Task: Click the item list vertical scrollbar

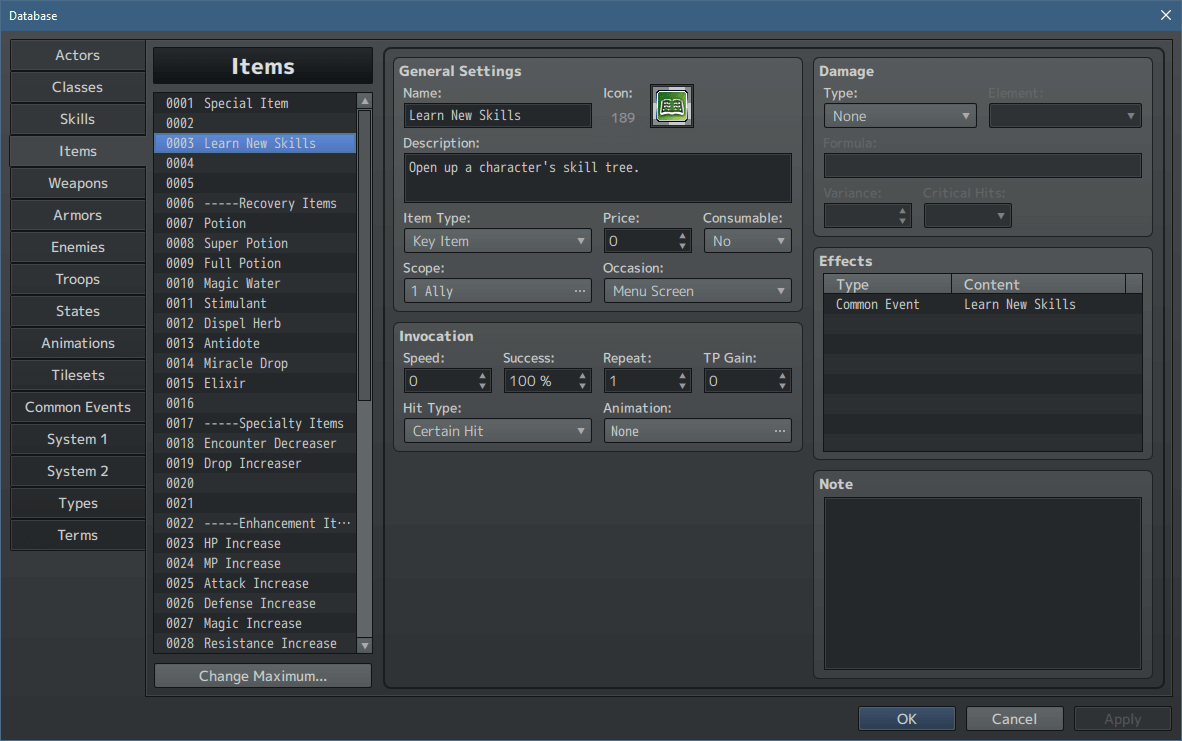Action: click(x=365, y=256)
